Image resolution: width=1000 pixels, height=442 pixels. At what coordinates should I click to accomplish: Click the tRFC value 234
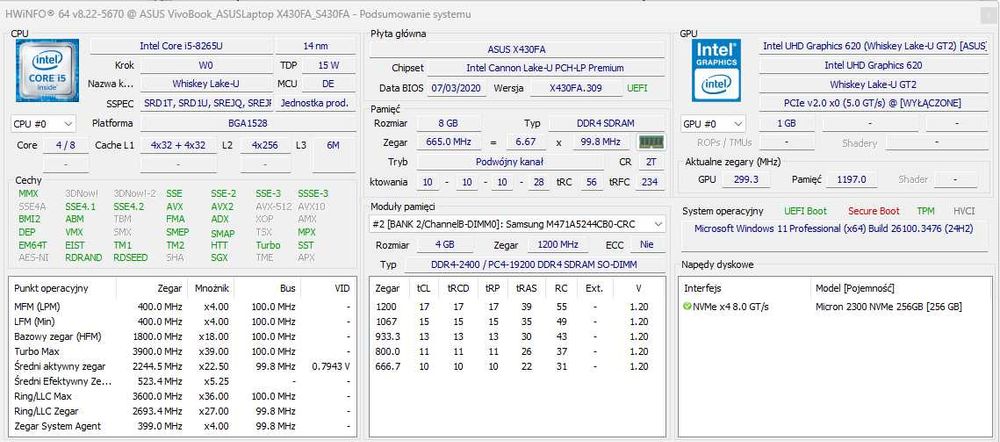click(x=649, y=182)
